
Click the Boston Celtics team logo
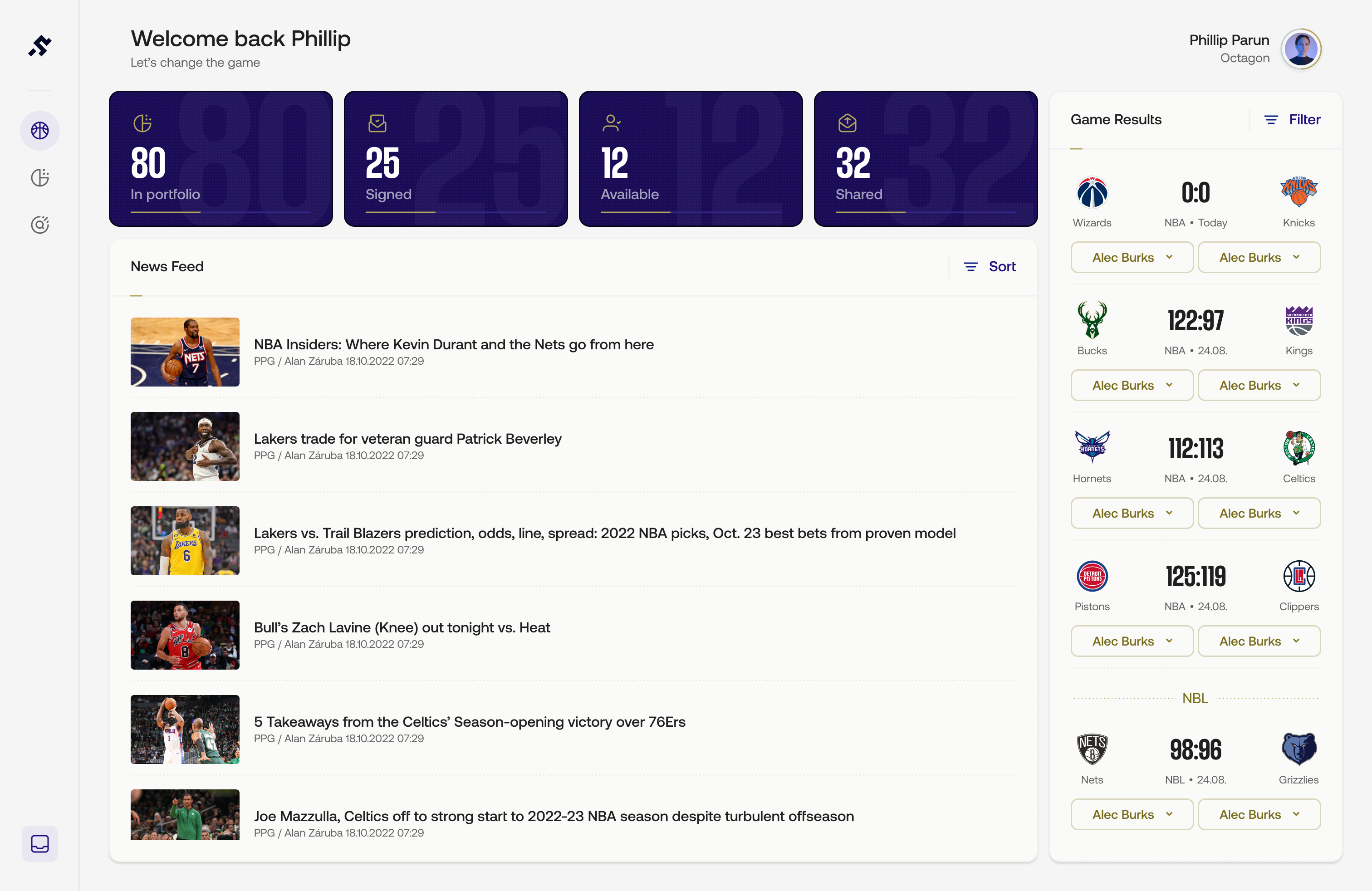pyautogui.click(x=1298, y=448)
